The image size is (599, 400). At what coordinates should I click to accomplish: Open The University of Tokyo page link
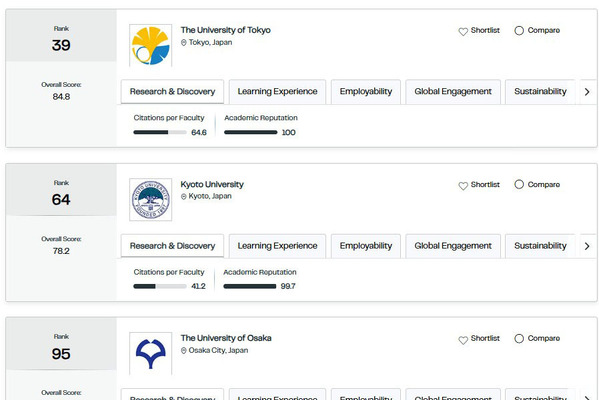(225, 30)
